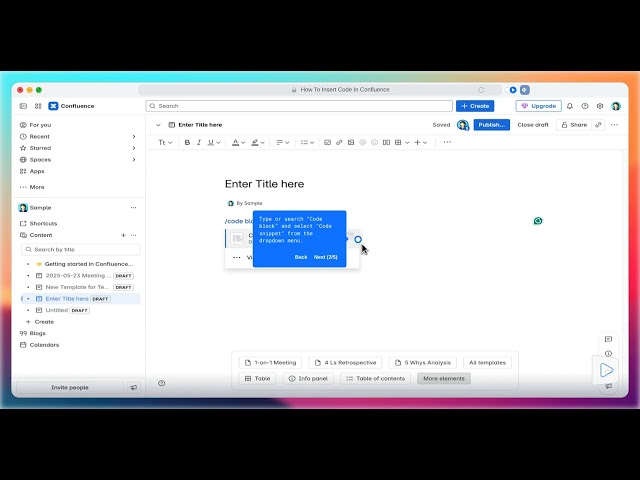Open the page info icon on right rail

pyautogui.click(x=608, y=354)
